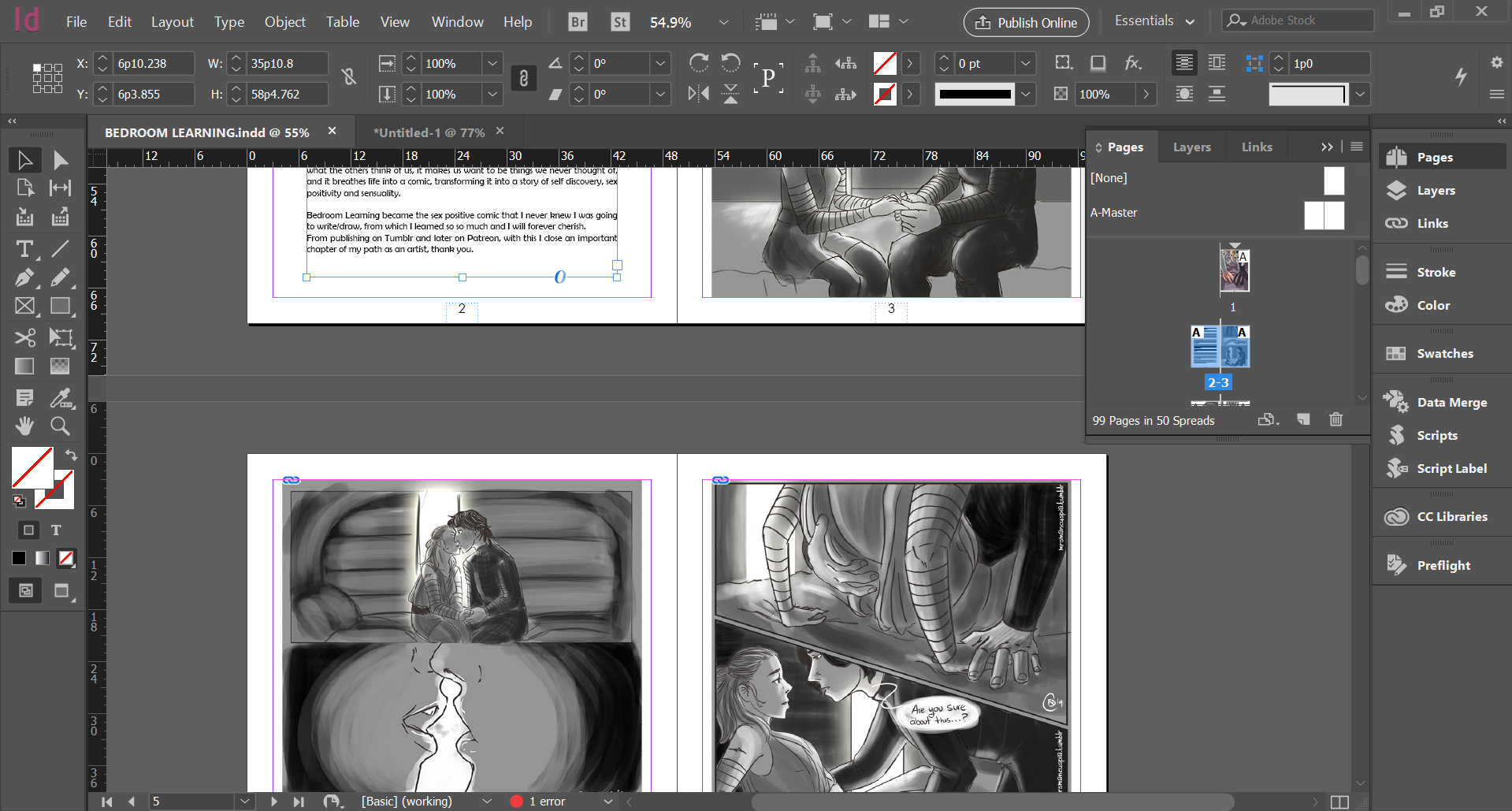This screenshot has width=1512, height=811.
Task: Select the Rectangle Frame tool
Action: coord(24,306)
